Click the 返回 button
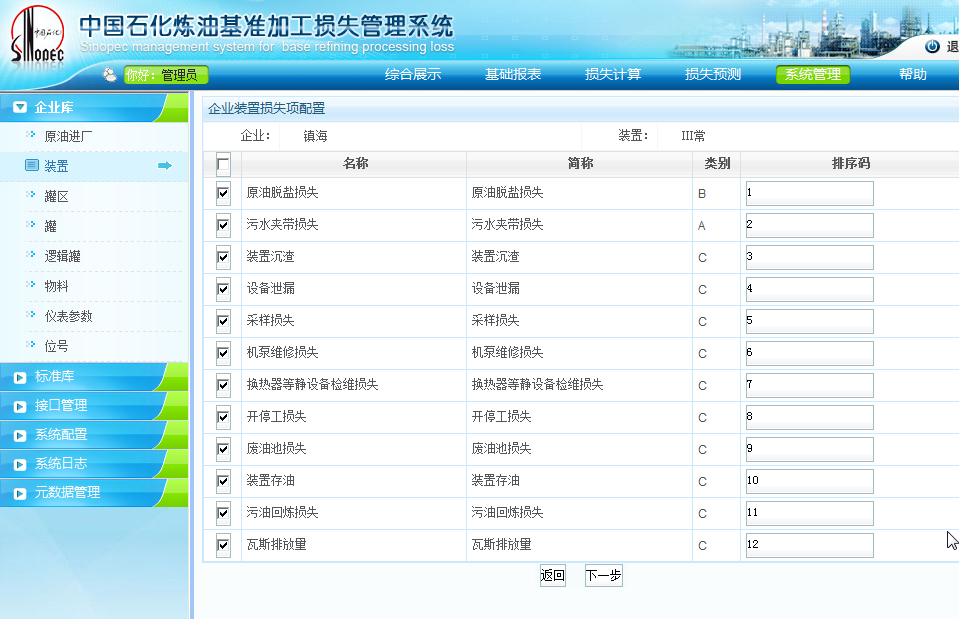959x619 pixels. pos(553,576)
